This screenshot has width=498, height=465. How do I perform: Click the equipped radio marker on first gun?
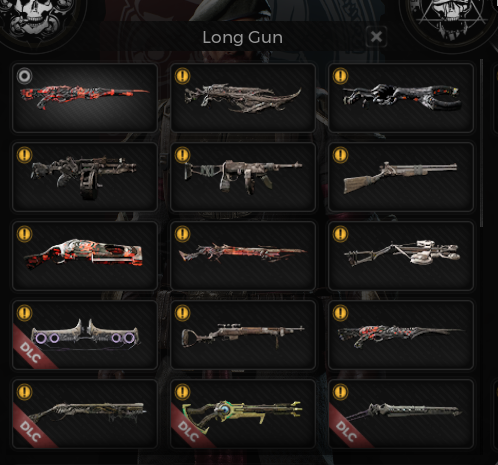[x=24, y=76]
